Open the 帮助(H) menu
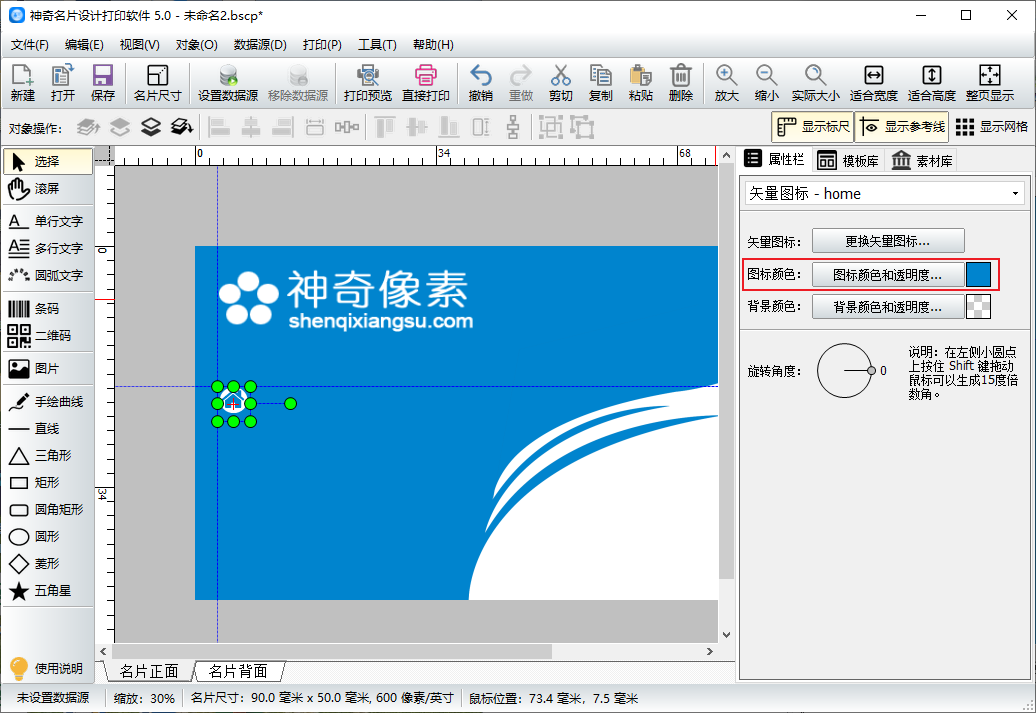Image resolution: width=1036 pixels, height=713 pixels. point(433,45)
